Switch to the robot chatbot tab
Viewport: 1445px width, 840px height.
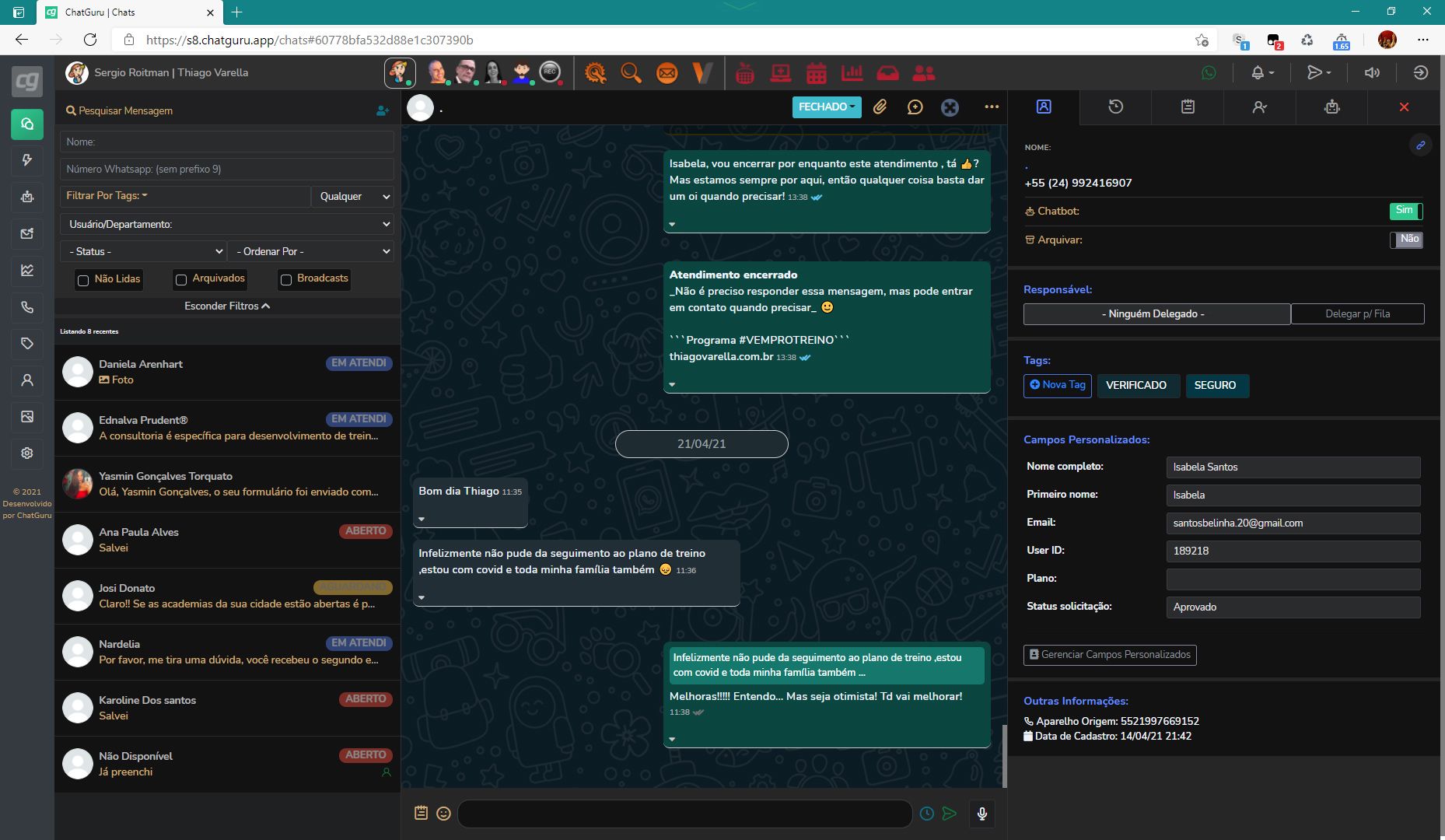tap(1332, 107)
